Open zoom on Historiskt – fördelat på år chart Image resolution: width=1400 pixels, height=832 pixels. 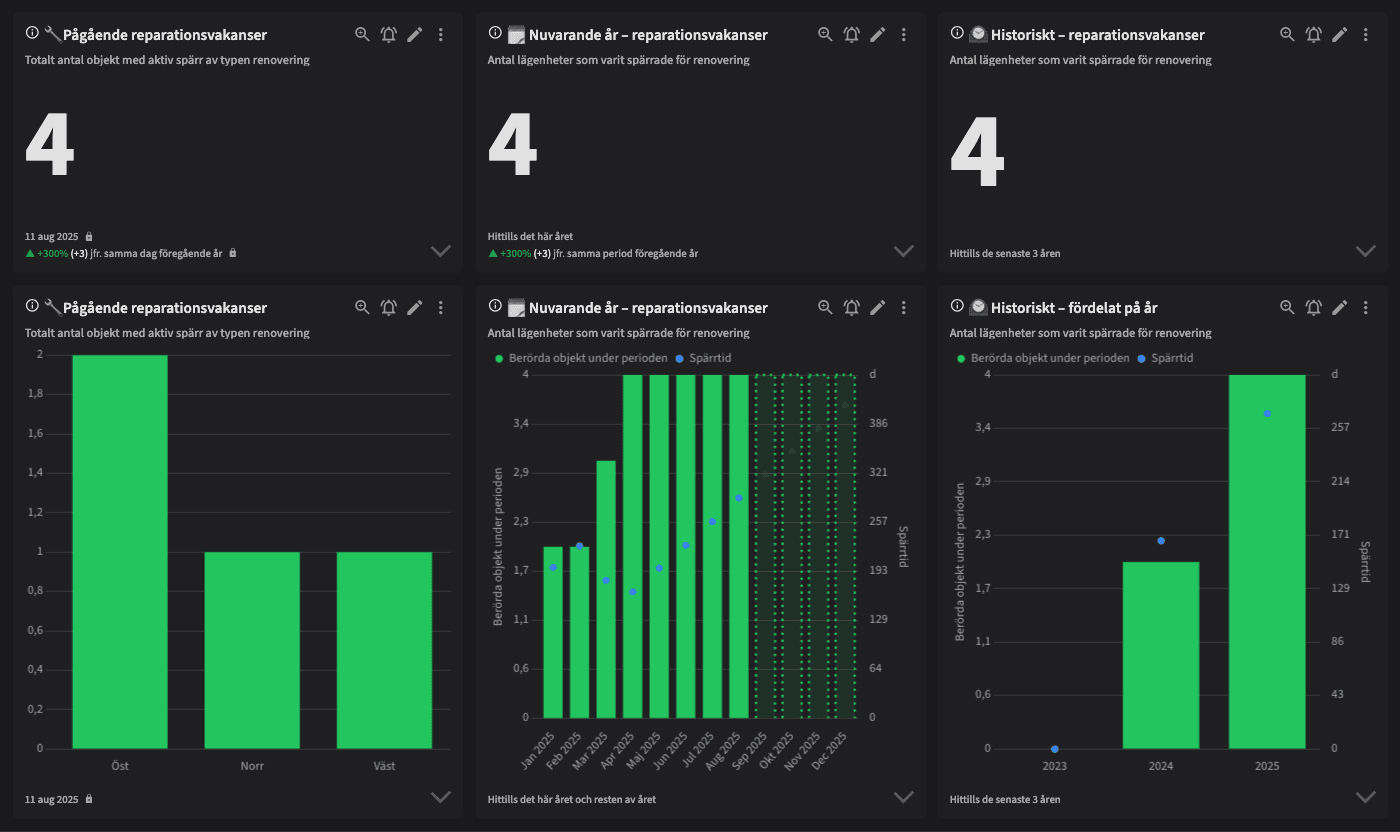tap(1287, 307)
